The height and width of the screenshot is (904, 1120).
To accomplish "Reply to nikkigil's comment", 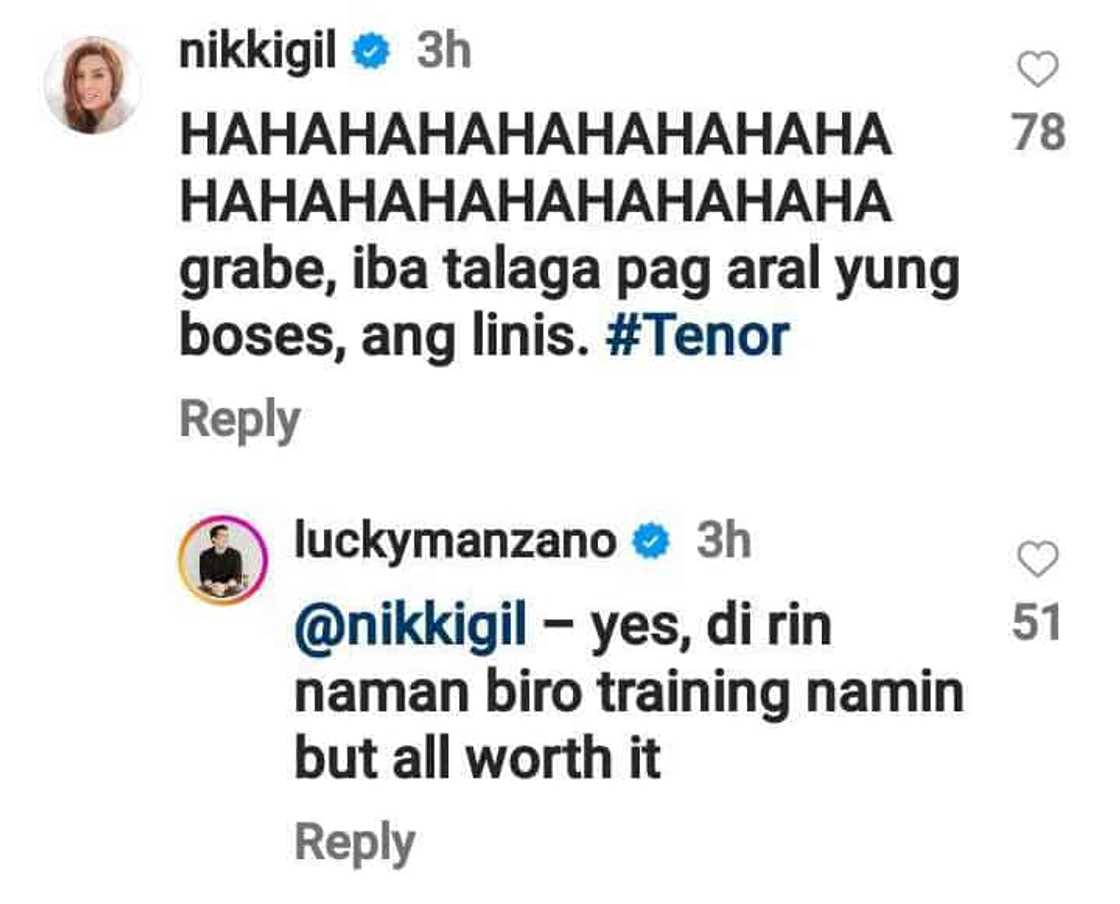I will [240, 421].
